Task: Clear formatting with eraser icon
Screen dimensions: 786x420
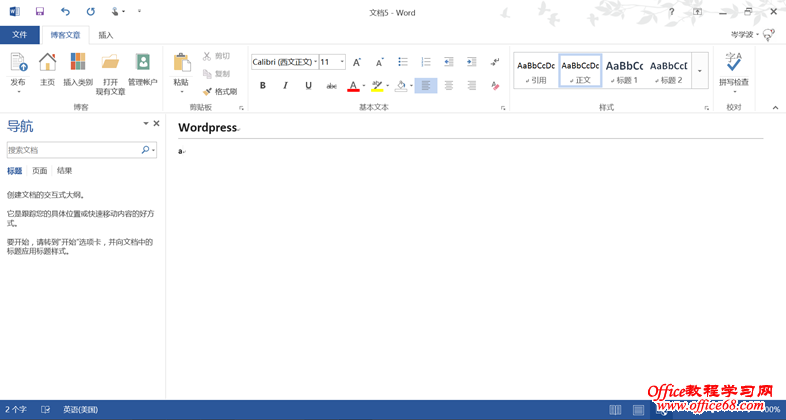Action: tap(495, 86)
